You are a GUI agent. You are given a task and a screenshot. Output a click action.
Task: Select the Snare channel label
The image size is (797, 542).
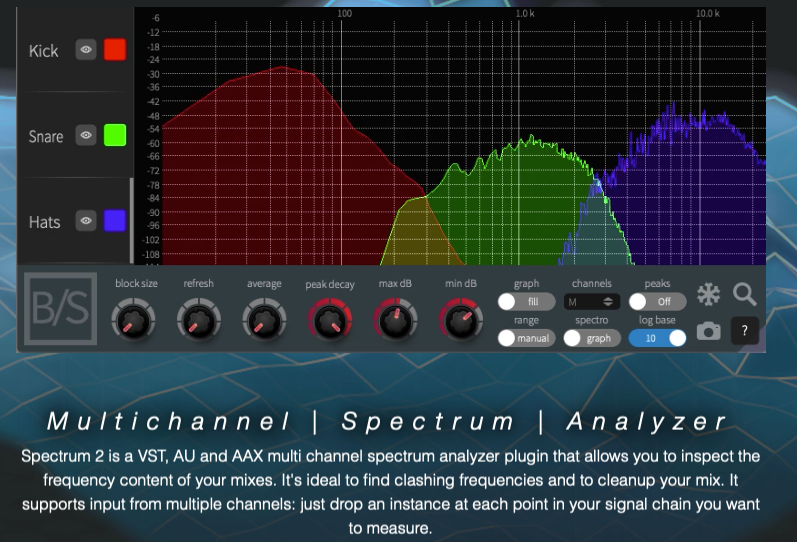[46, 136]
